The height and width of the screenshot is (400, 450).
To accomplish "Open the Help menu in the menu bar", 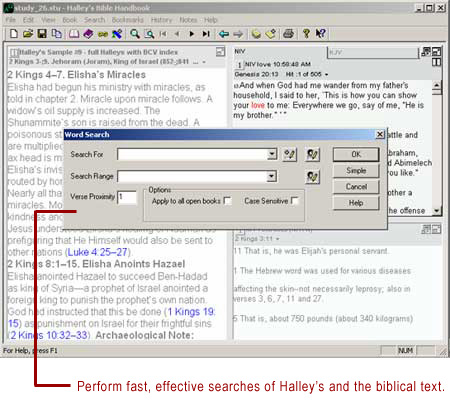I will coord(211,20).
